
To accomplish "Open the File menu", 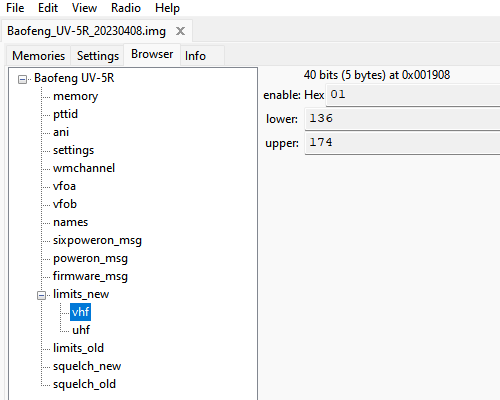I will click(x=15, y=8).
